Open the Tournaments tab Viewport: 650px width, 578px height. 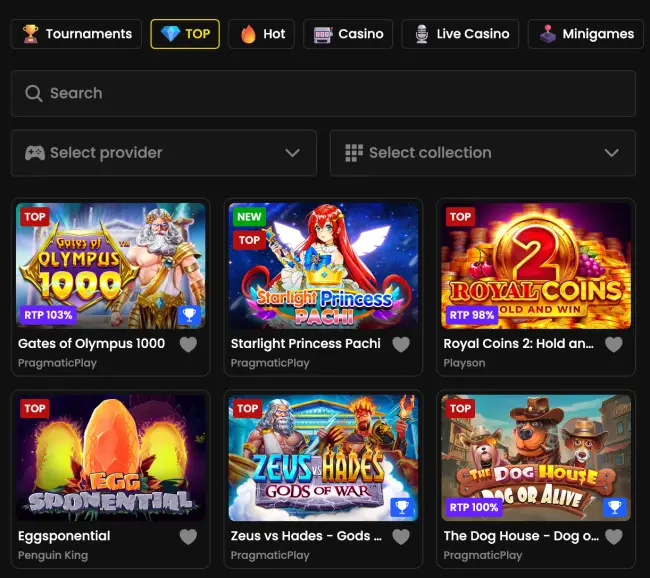pyautogui.click(x=76, y=34)
